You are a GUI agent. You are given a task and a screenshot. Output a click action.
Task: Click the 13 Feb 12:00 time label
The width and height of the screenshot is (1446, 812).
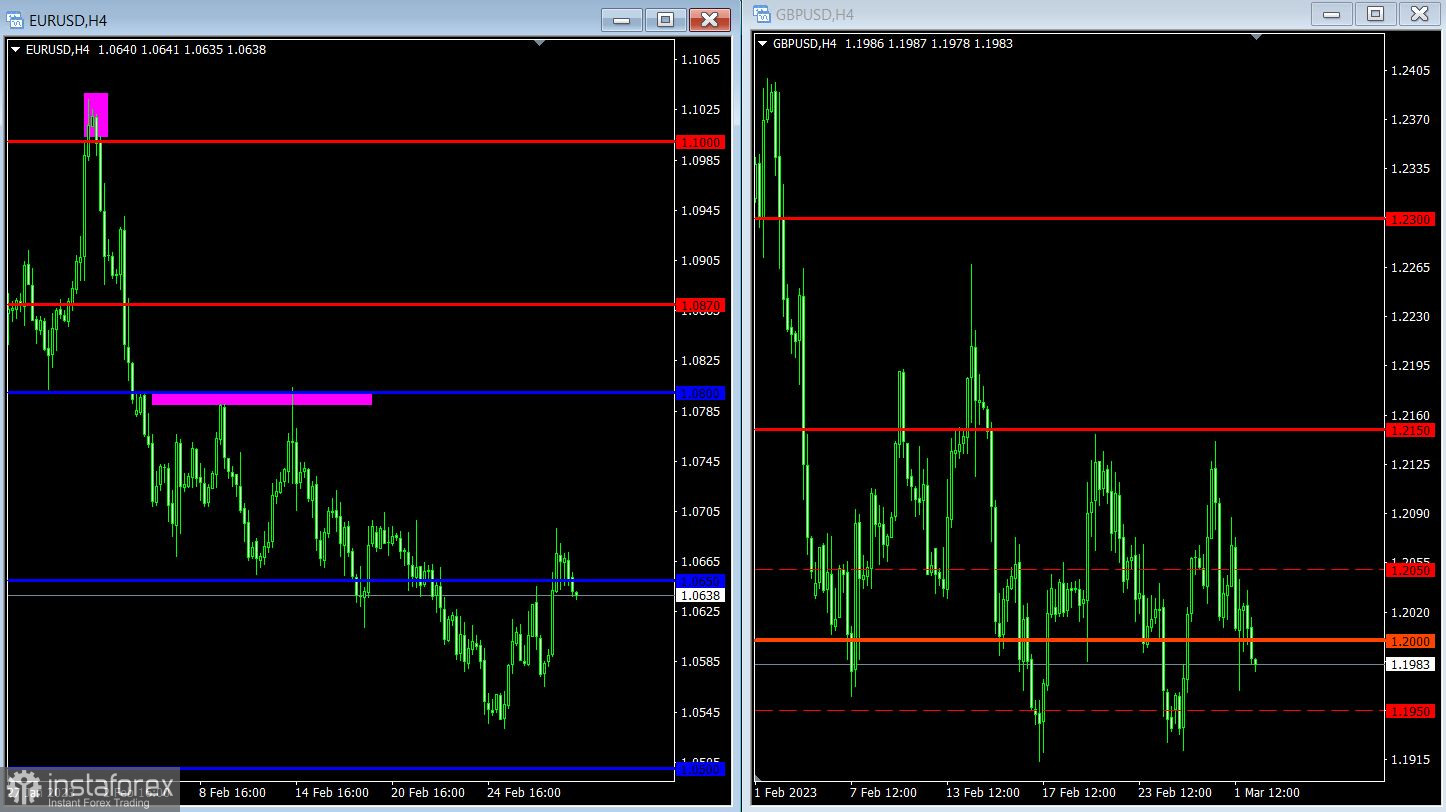(x=982, y=793)
